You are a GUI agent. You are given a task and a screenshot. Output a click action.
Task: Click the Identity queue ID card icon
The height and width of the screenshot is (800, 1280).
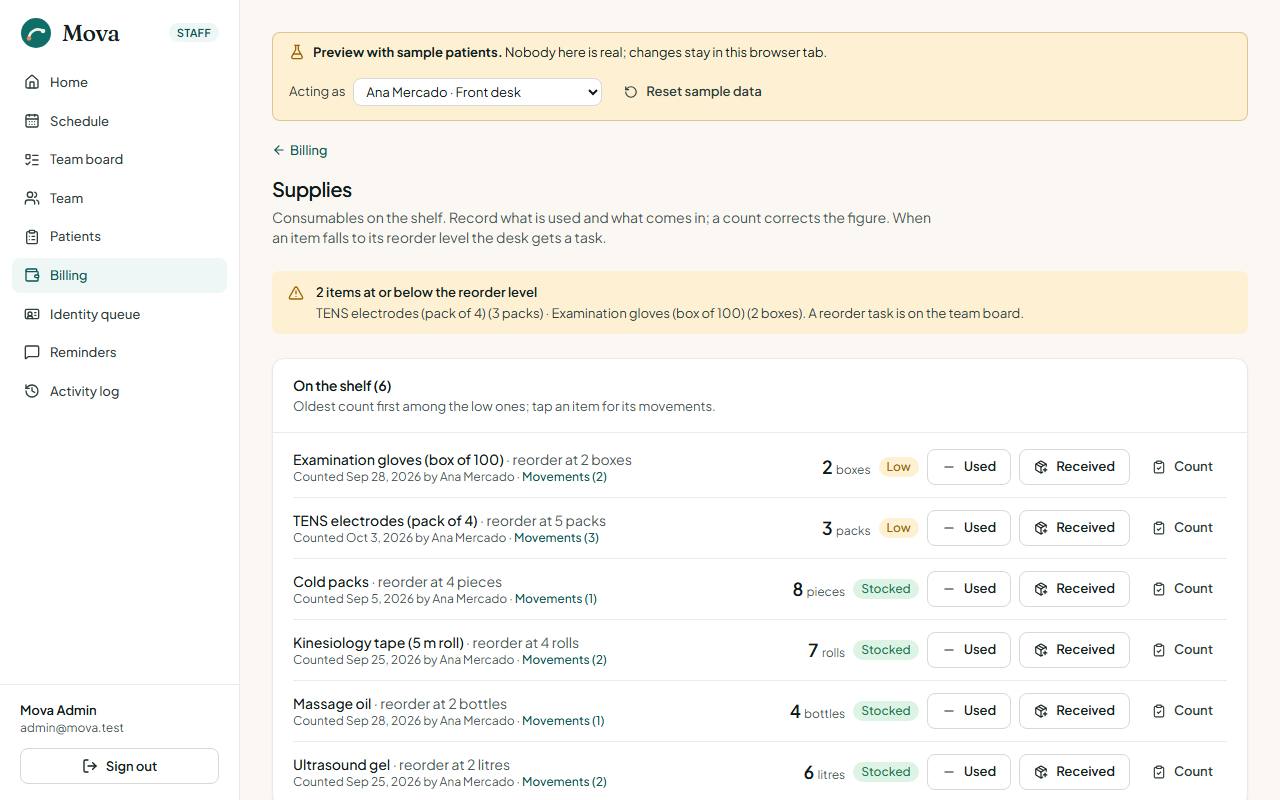[x=32, y=314]
